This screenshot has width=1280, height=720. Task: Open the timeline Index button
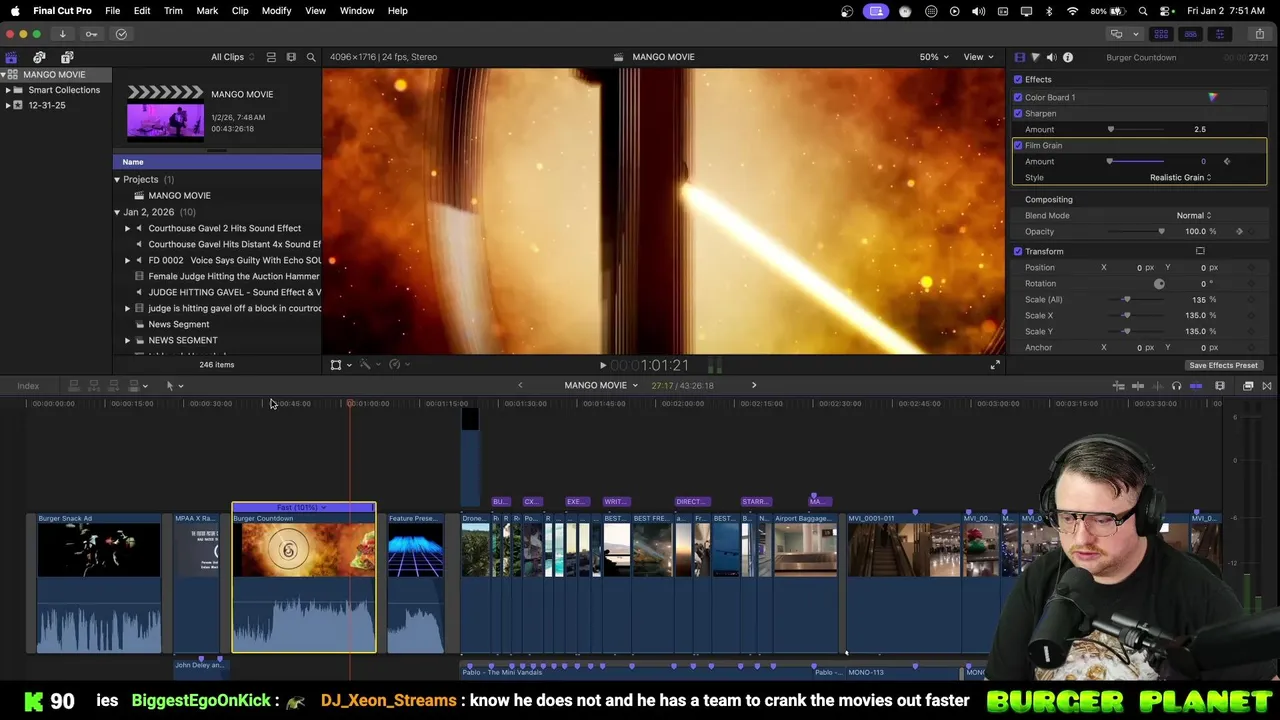(x=28, y=386)
